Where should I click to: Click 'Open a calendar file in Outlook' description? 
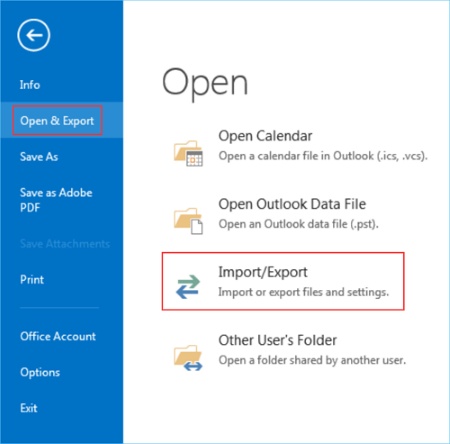[323, 156]
